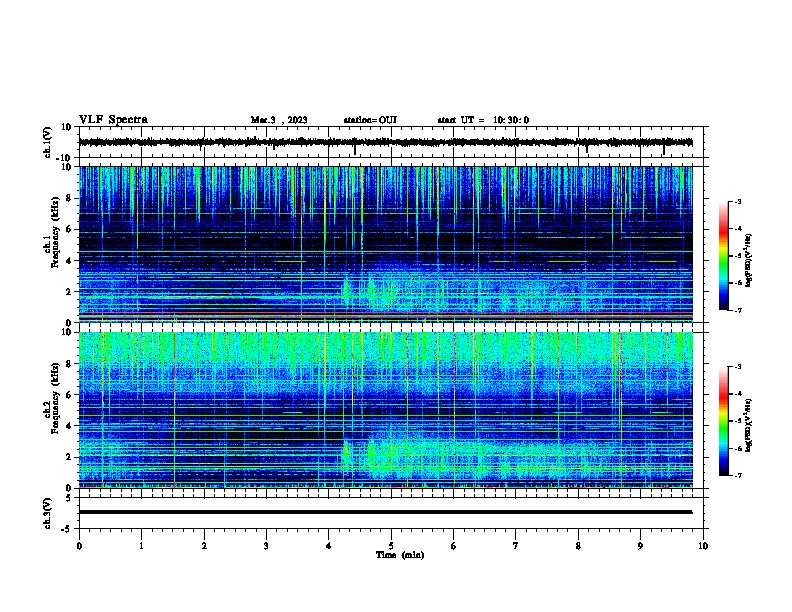Click time axis tick label "6"
This screenshot has width=792, height=612.
(x=454, y=546)
